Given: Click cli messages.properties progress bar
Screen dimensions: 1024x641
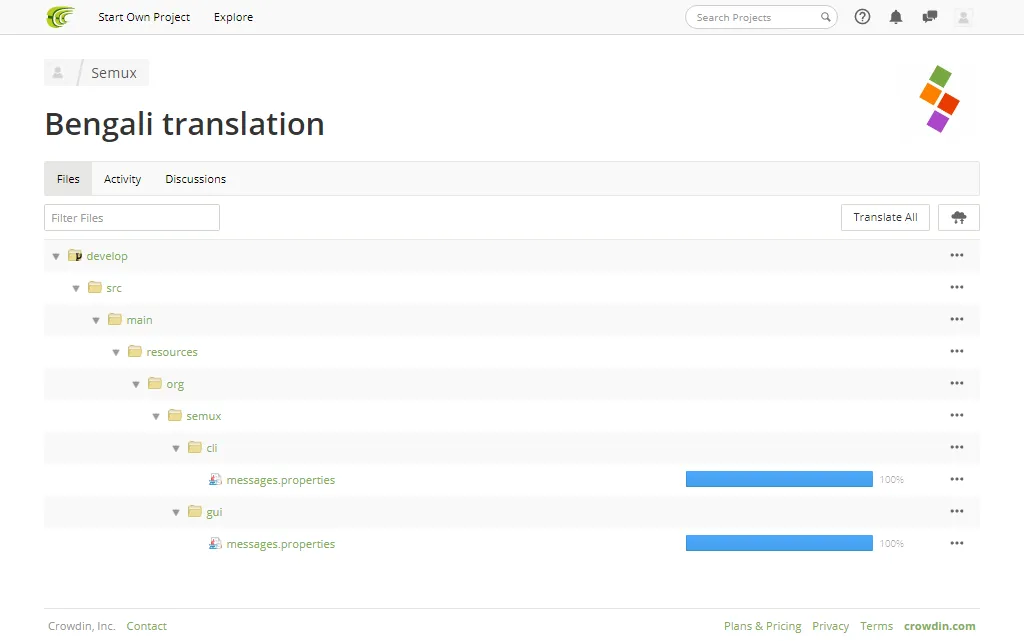Looking at the screenshot, I should 779,479.
